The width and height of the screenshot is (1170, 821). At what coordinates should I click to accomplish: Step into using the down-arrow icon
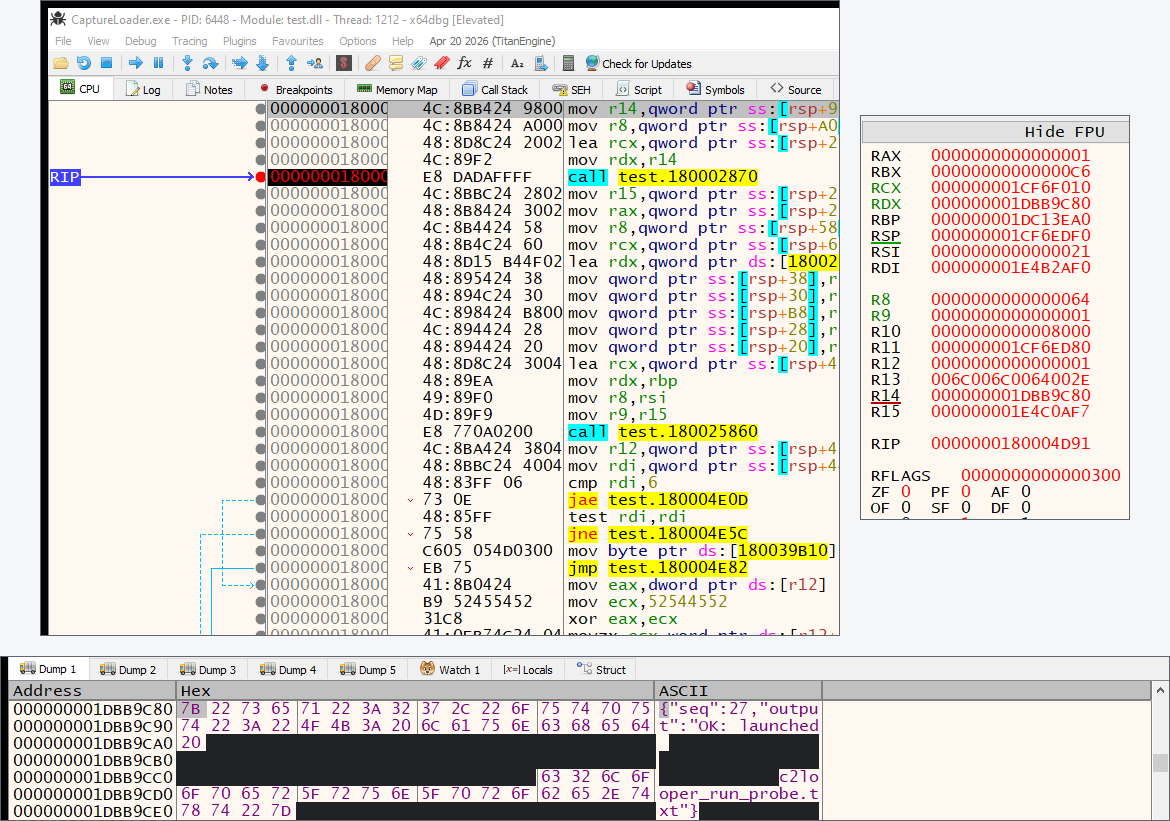[x=187, y=63]
